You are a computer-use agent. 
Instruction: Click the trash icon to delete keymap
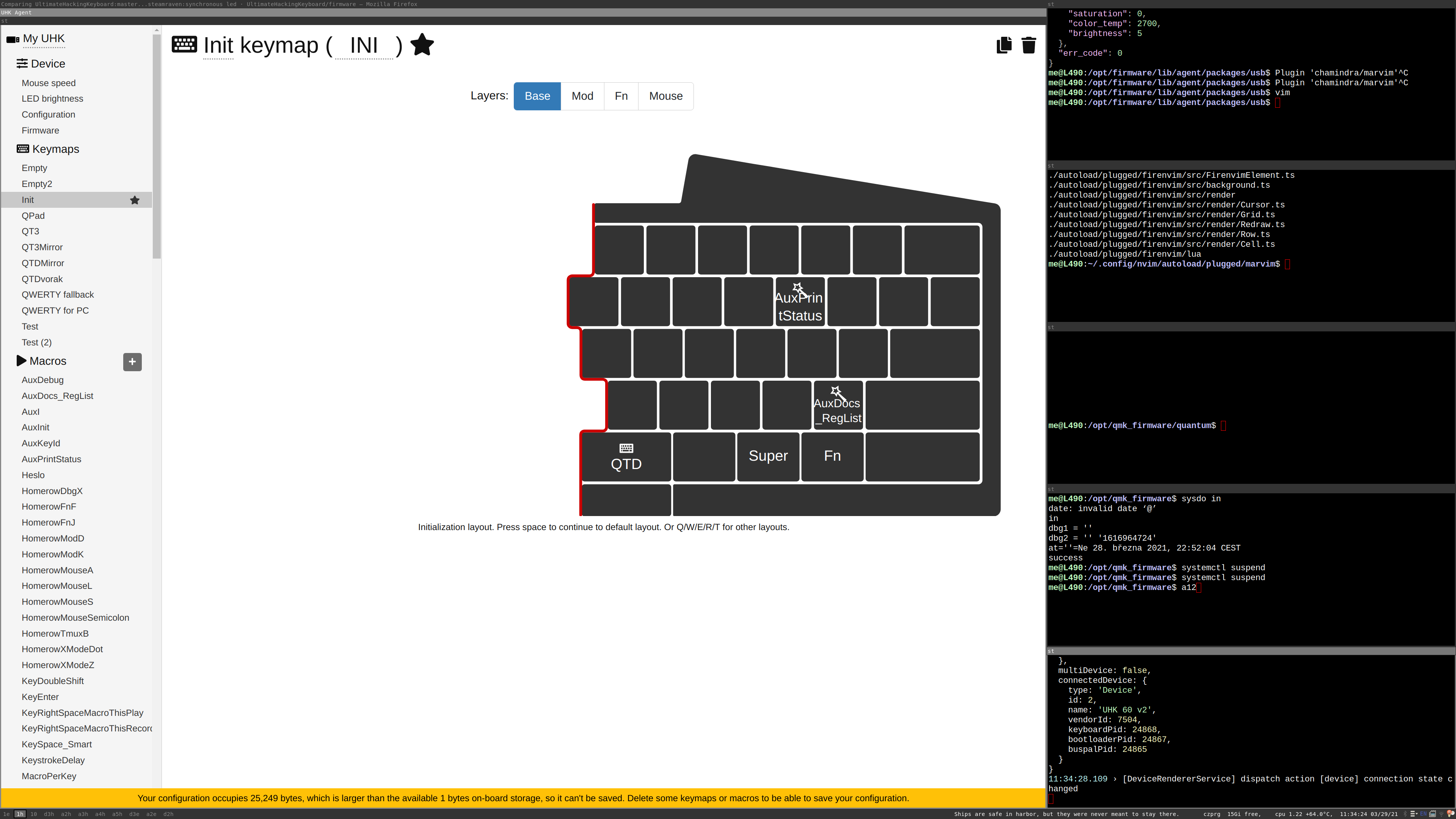(1029, 45)
